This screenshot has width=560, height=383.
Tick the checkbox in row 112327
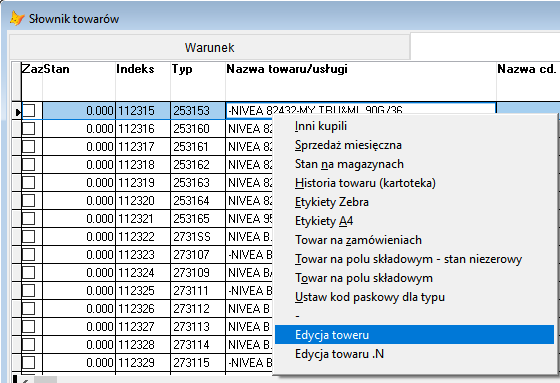pyautogui.click(x=29, y=326)
